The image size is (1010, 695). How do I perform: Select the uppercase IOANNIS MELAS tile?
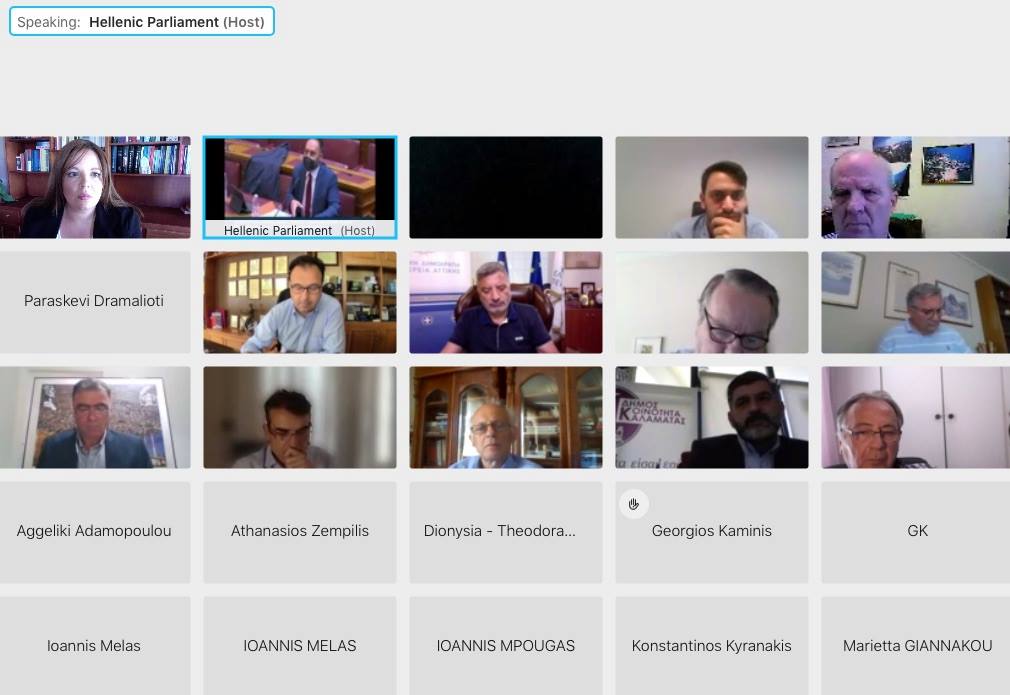point(299,645)
